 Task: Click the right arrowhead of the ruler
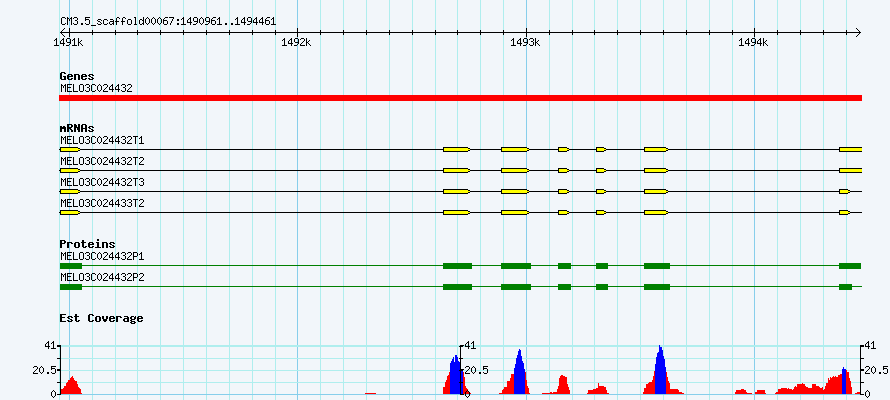click(x=858, y=32)
